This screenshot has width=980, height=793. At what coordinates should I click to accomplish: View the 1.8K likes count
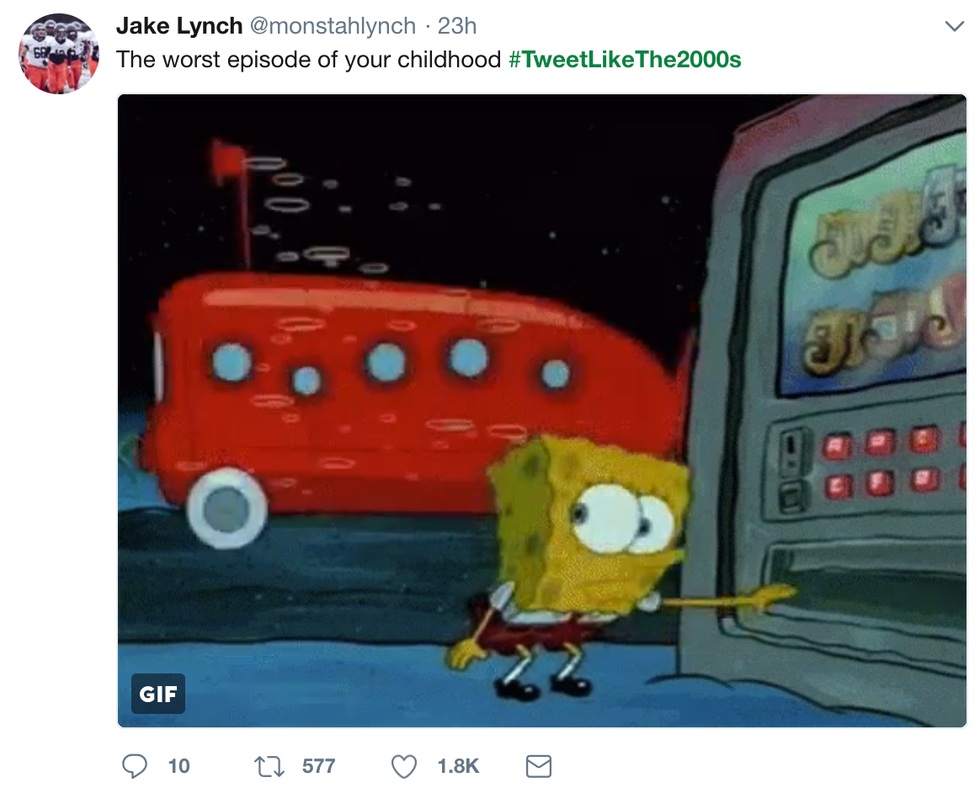[x=458, y=766]
